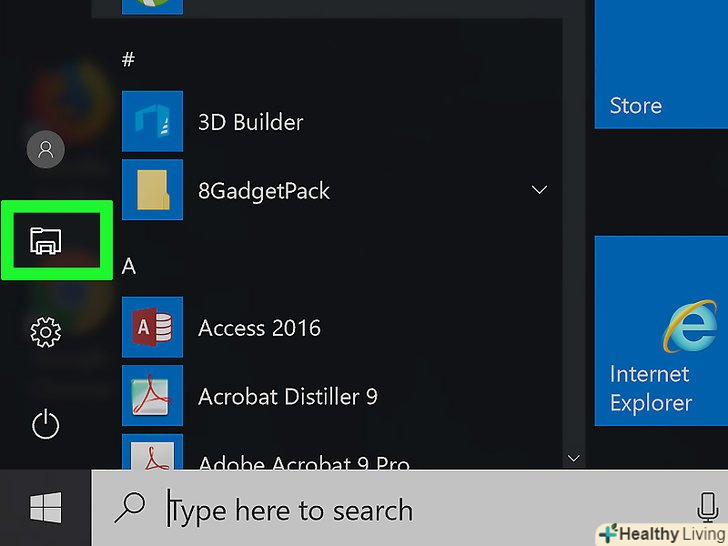The image size is (728, 546).
Task: Click partially visible app icon above "#" header
Action: tap(152, 6)
